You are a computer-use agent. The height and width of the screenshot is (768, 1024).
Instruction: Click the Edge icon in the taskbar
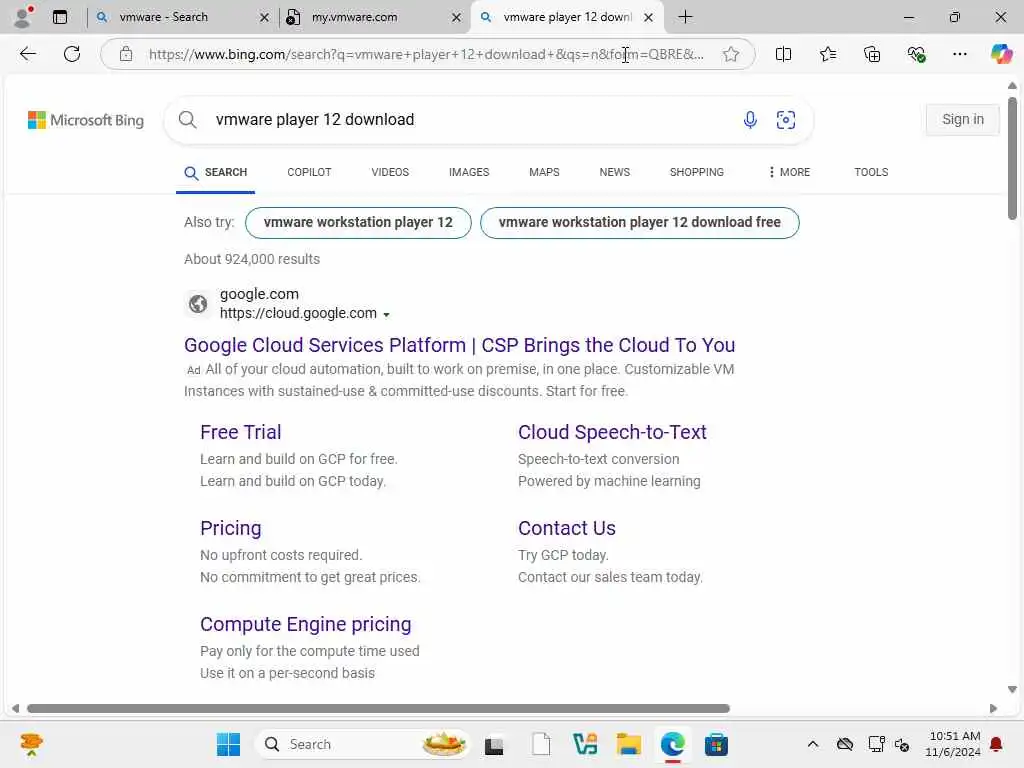[673, 744]
